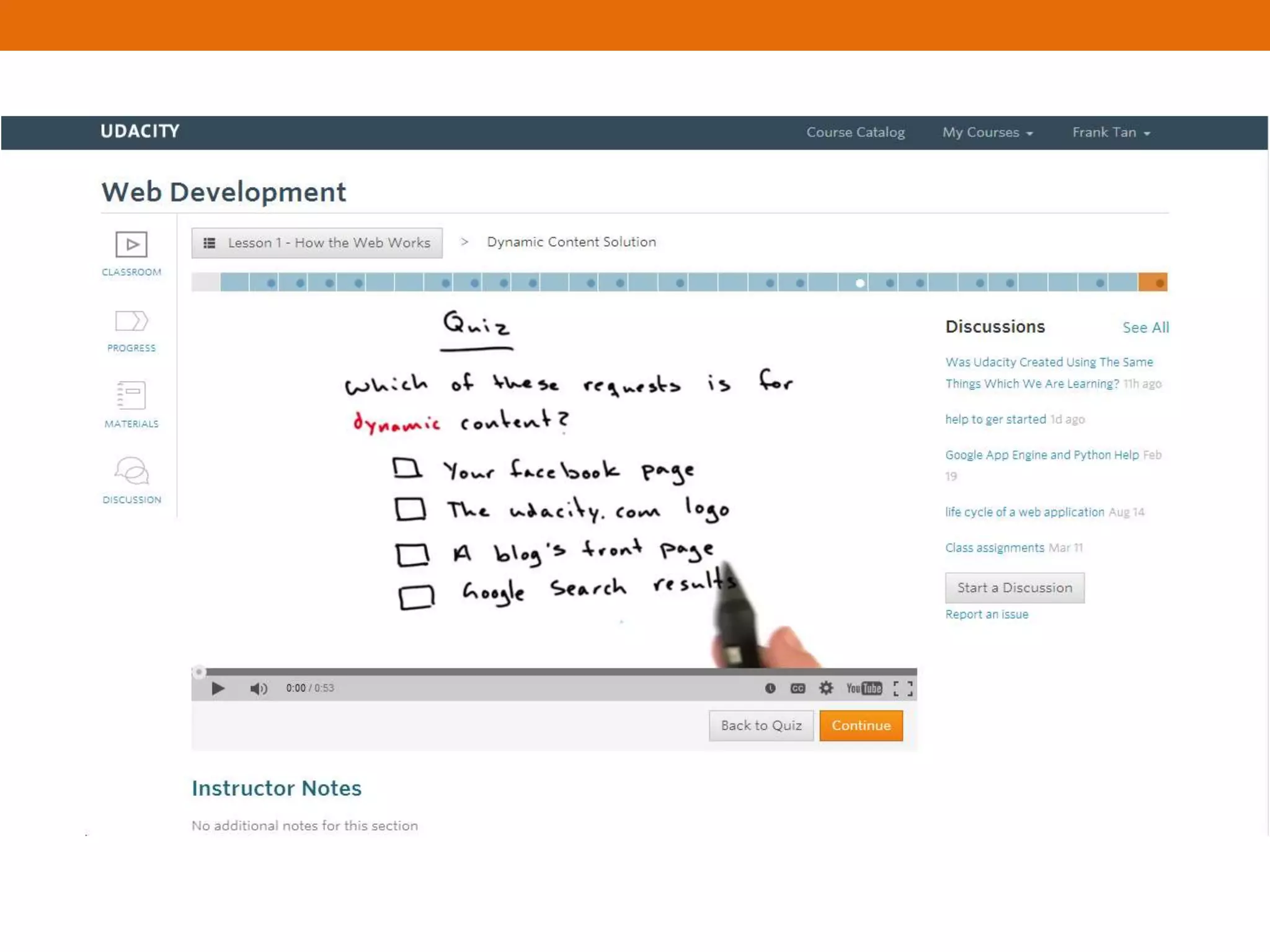Mute the video volume speaker icon

pyautogui.click(x=259, y=689)
